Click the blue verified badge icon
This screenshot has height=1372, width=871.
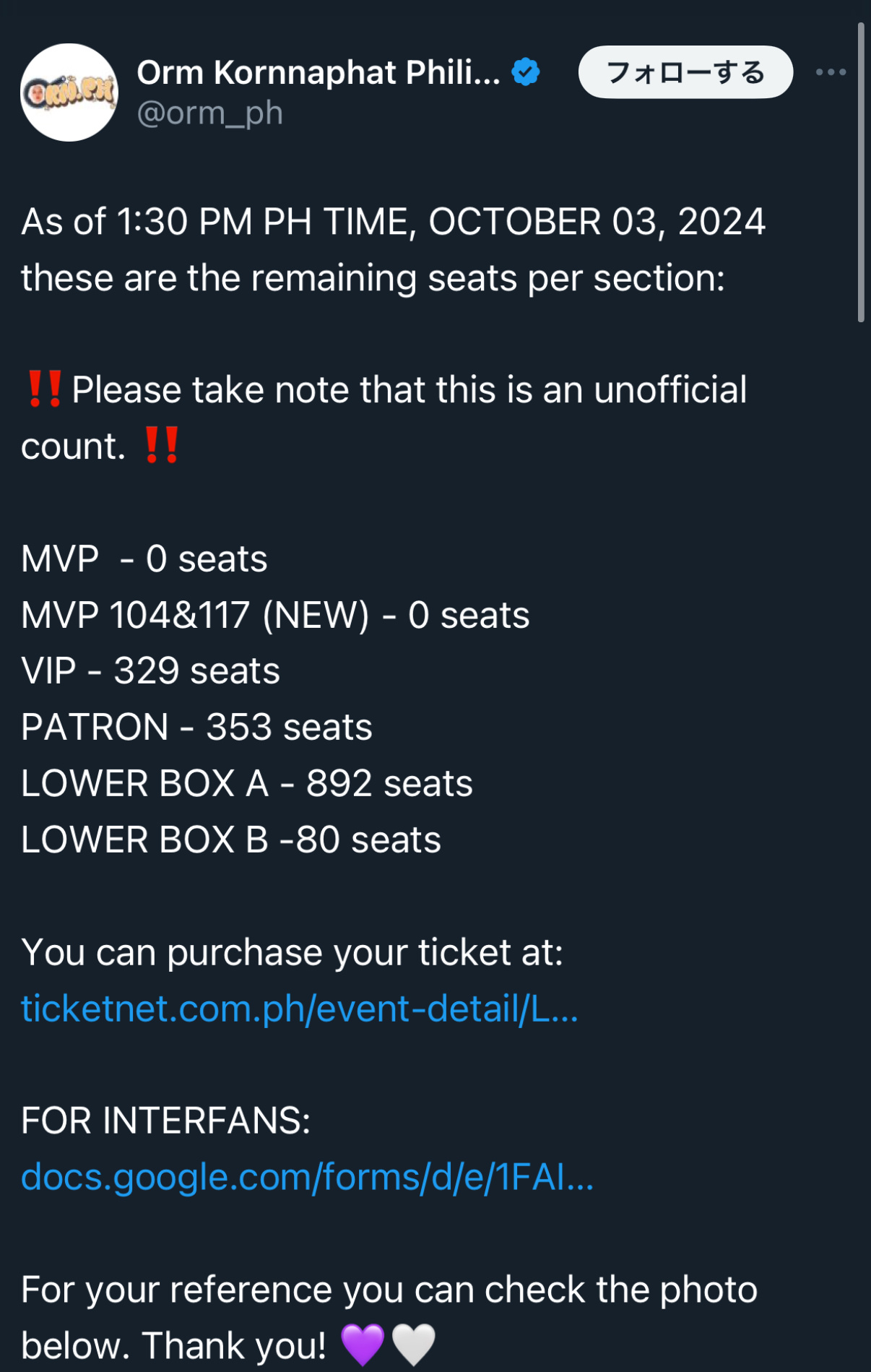pos(526,72)
